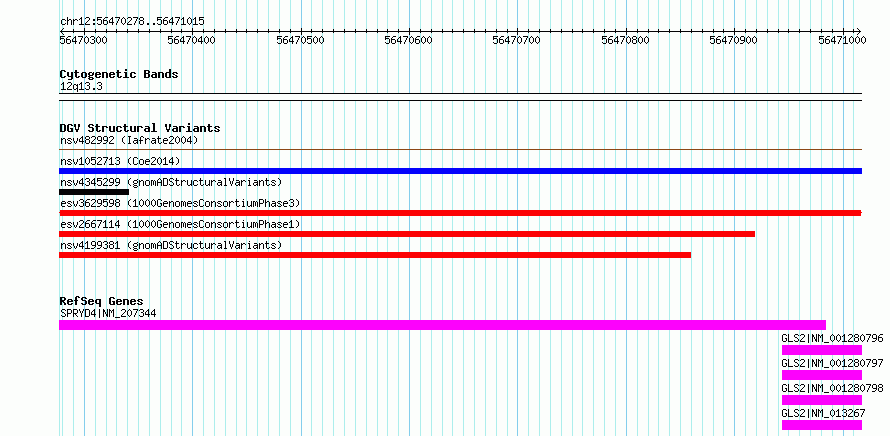The height and width of the screenshot is (436, 890).
Task: Click the red nsv4199381 variant bar
Action: pyautogui.click(x=375, y=255)
